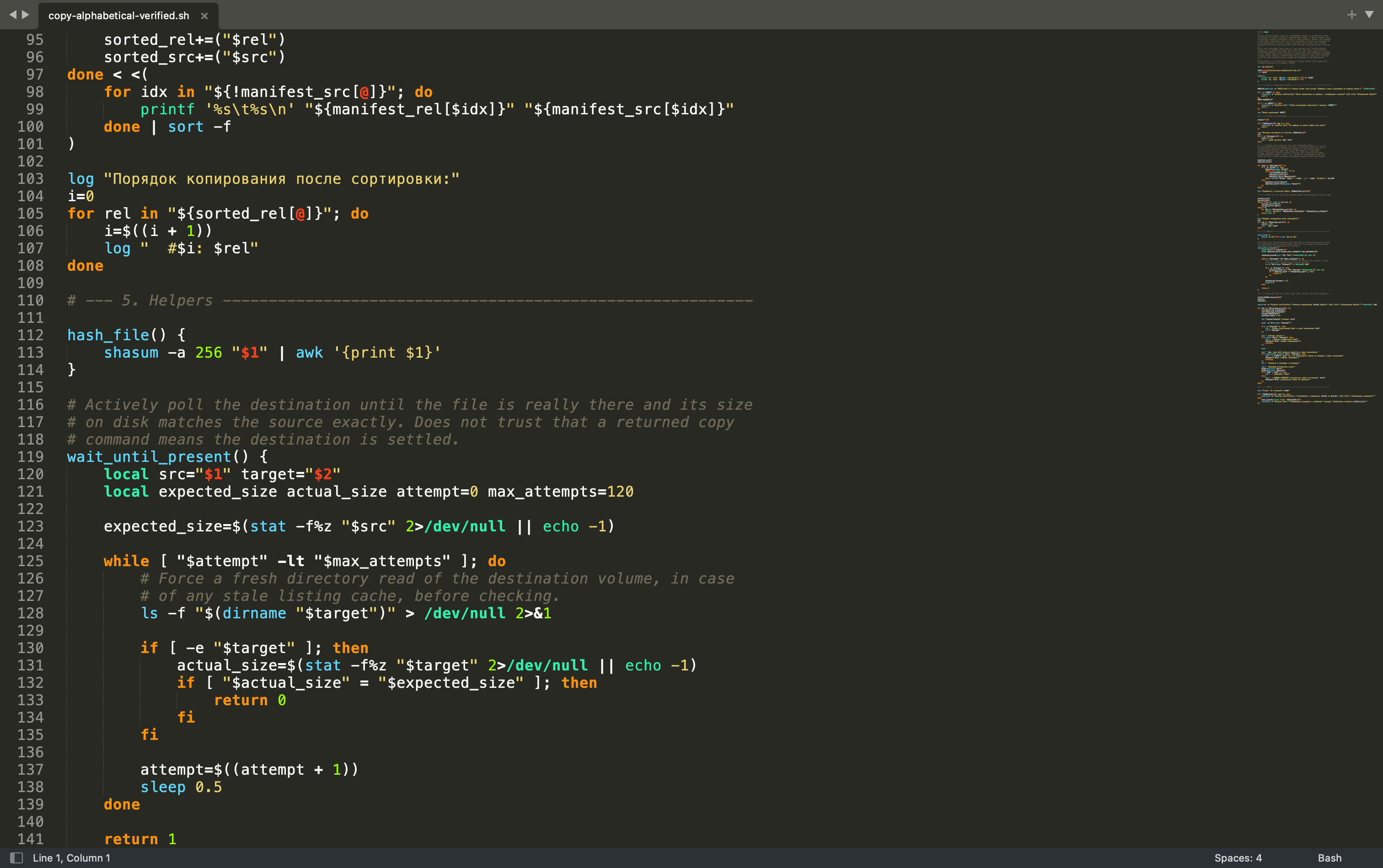Click the 'ls -f' command on line 128
Viewport: 1383px width, 868px height.
163,614
